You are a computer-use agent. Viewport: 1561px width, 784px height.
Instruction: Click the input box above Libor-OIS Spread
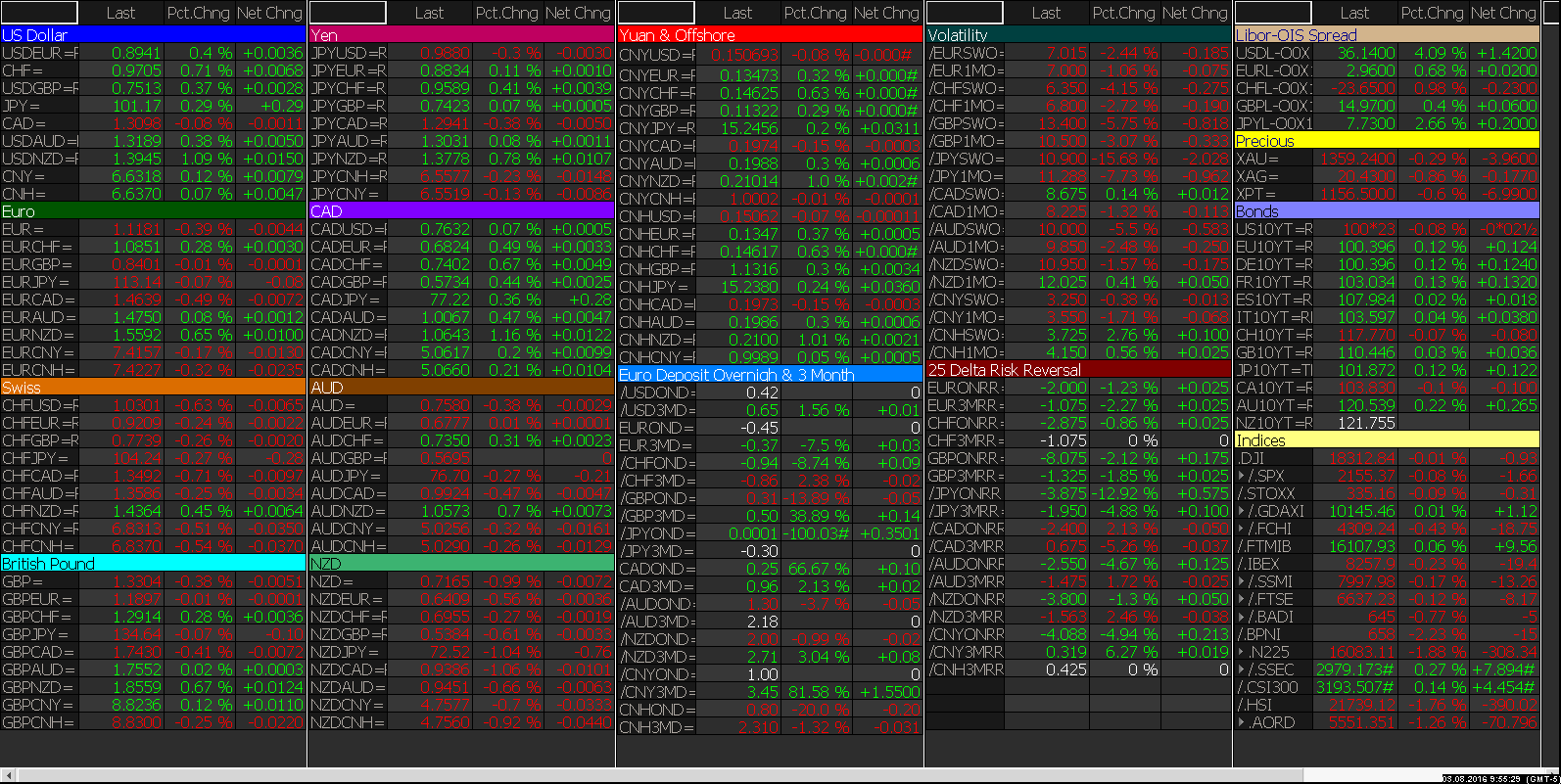(x=1273, y=13)
